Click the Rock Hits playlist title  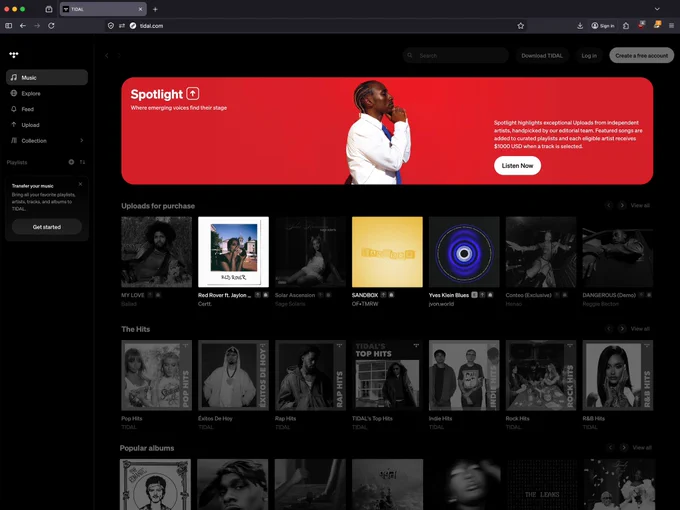[517, 418]
